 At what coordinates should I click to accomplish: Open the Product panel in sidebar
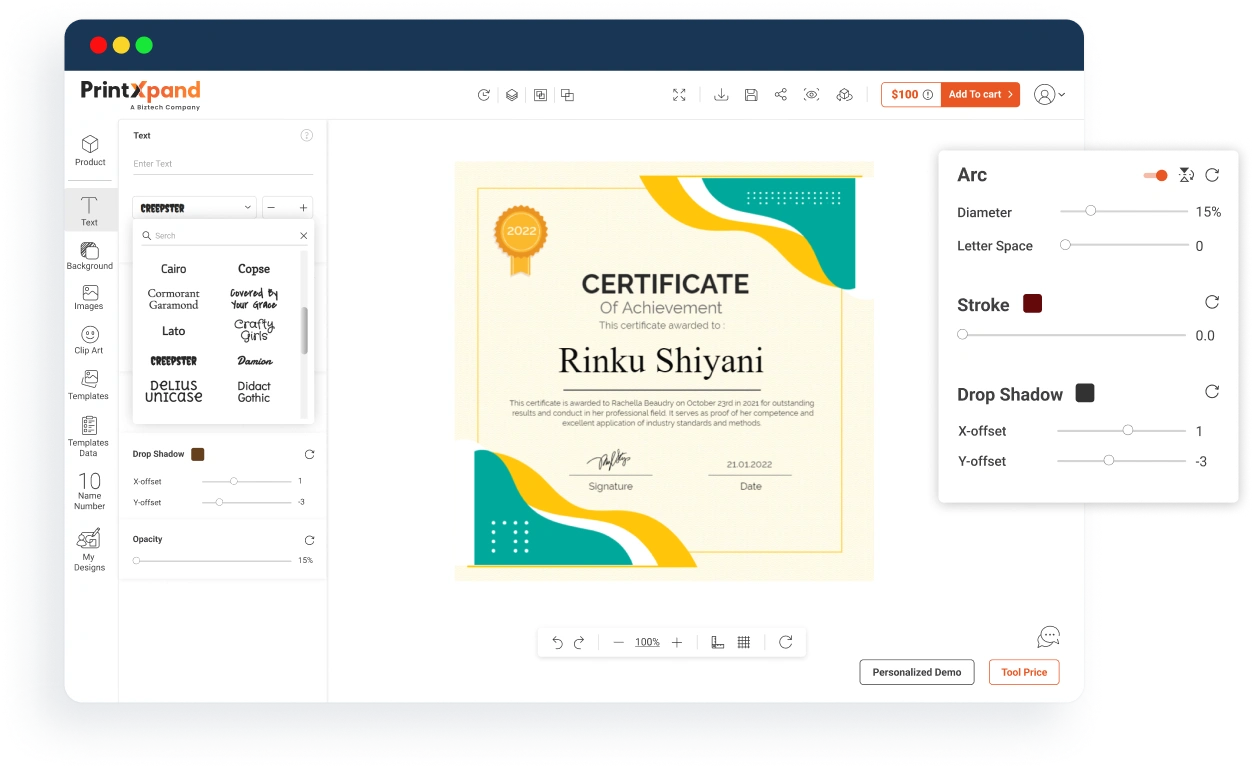[x=90, y=151]
